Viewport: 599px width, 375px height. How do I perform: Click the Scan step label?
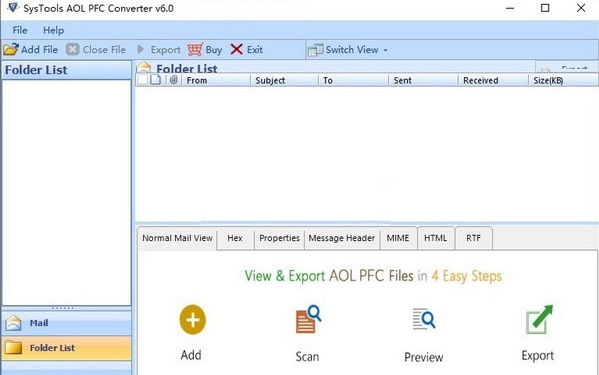(307, 356)
